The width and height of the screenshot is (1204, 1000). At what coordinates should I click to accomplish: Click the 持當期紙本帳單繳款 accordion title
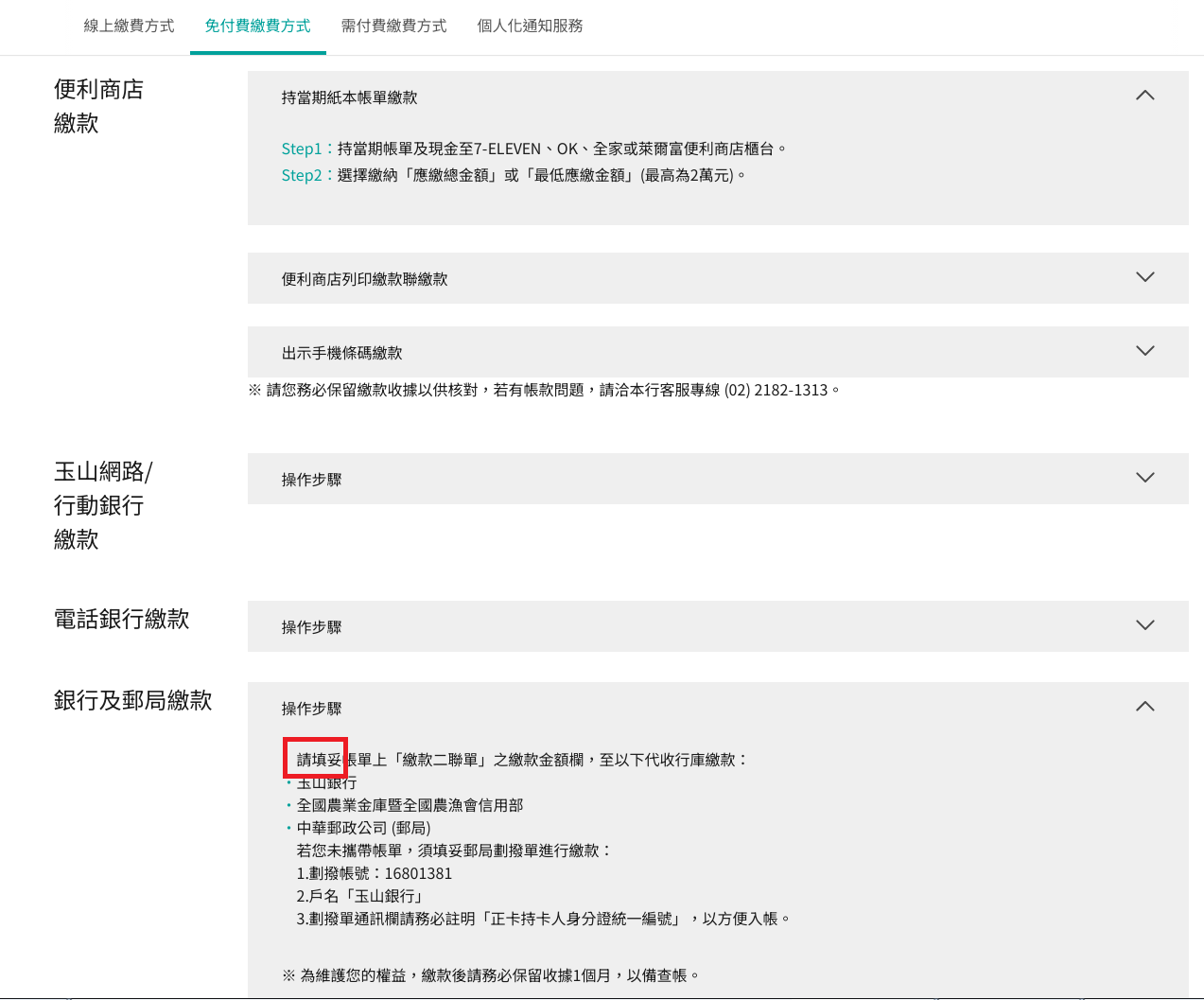point(349,97)
